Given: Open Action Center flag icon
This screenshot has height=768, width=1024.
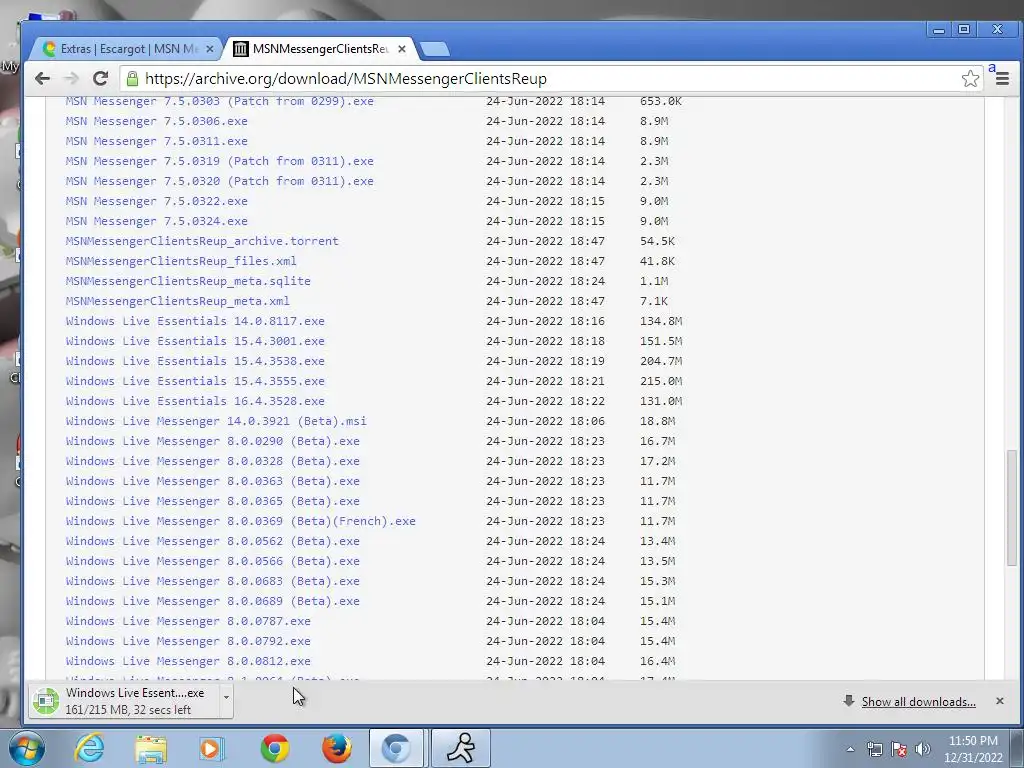Looking at the screenshot, I should coord(899,749).
